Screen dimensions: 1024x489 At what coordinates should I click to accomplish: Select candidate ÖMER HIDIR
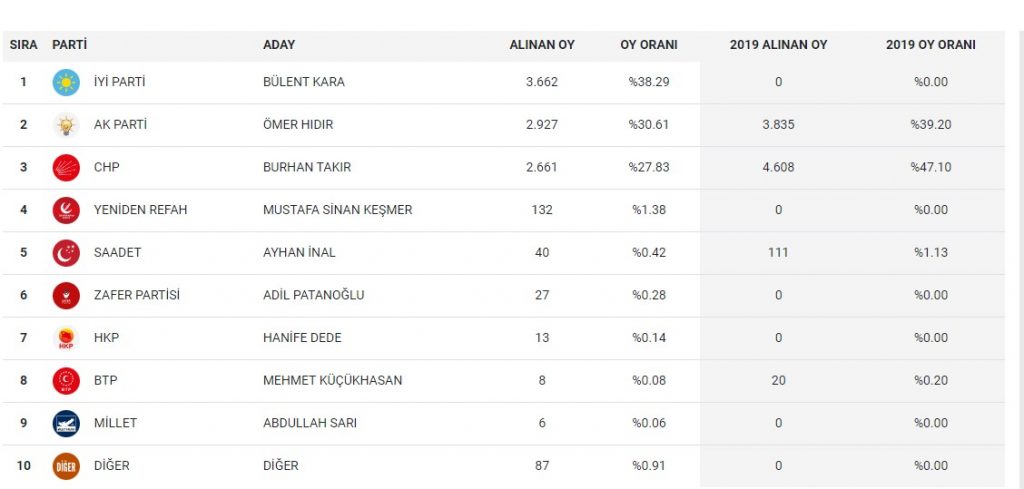coord(298,125)
